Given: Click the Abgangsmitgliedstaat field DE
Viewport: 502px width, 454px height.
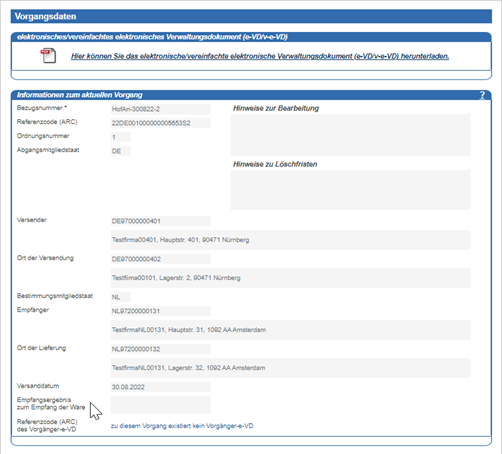Looking at the screenshot, I should click(121, 151).
